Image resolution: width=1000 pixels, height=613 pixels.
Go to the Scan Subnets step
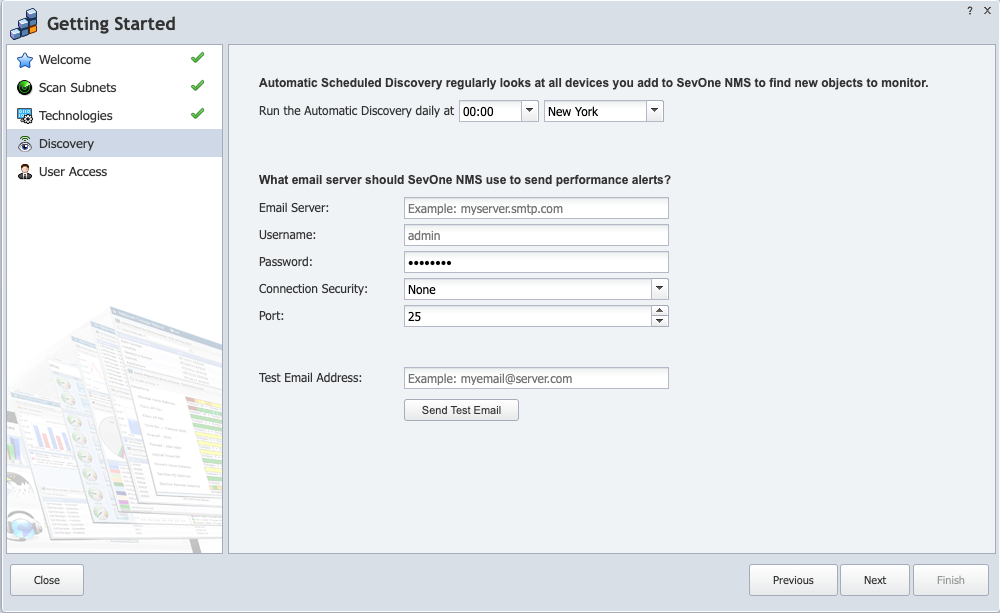pos(115,88)
